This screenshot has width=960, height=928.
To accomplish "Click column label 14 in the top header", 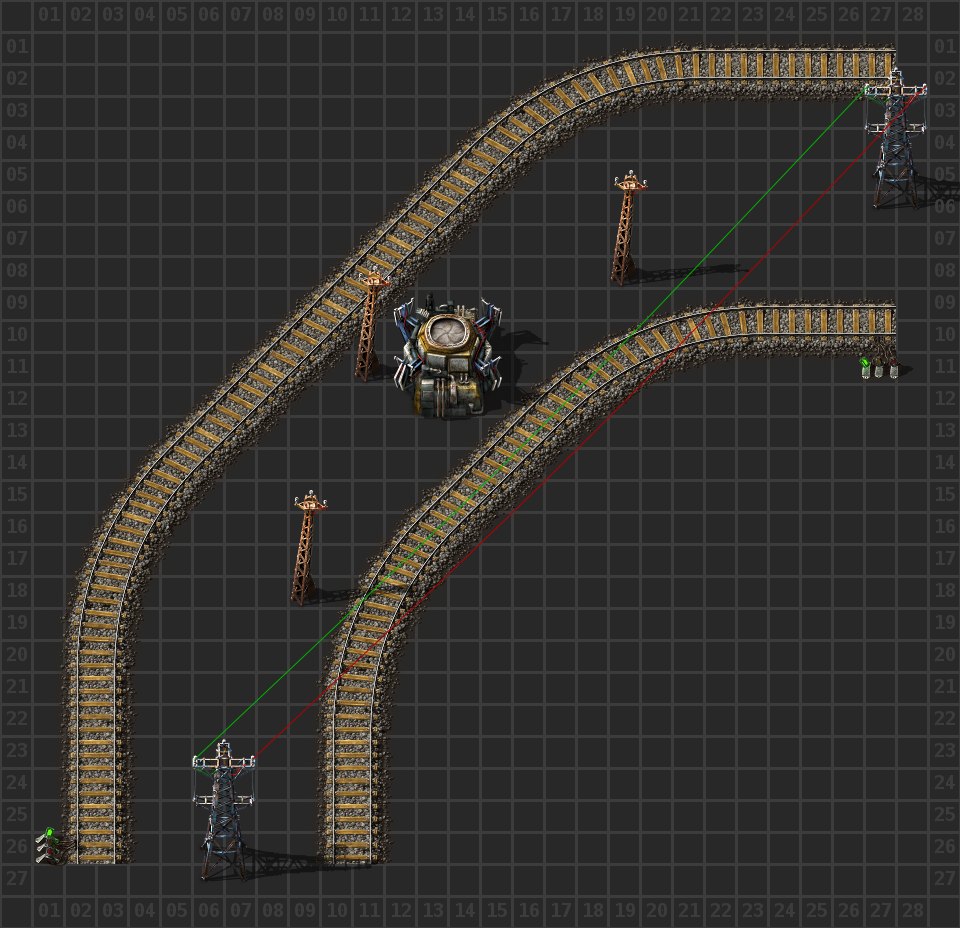I will pos(465,14).
